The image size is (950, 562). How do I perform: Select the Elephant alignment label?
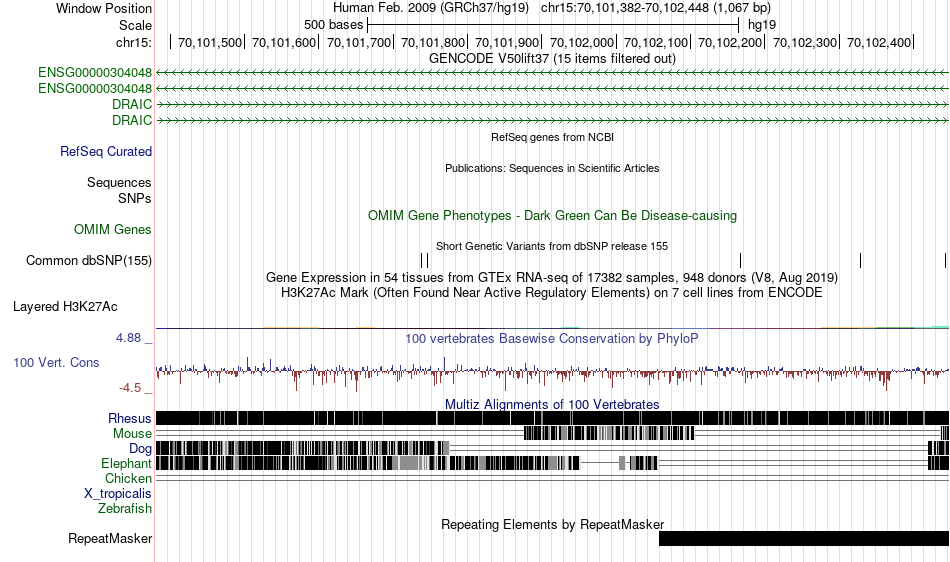pos(127,463)
